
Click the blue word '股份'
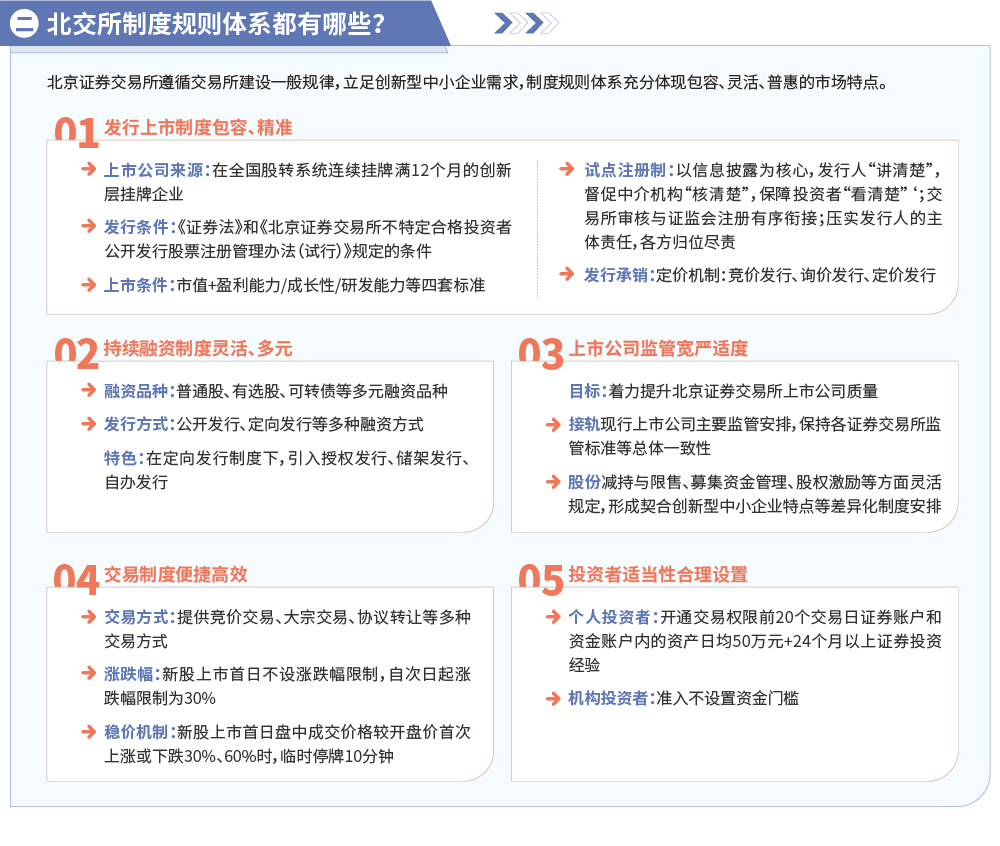point(584,483)
